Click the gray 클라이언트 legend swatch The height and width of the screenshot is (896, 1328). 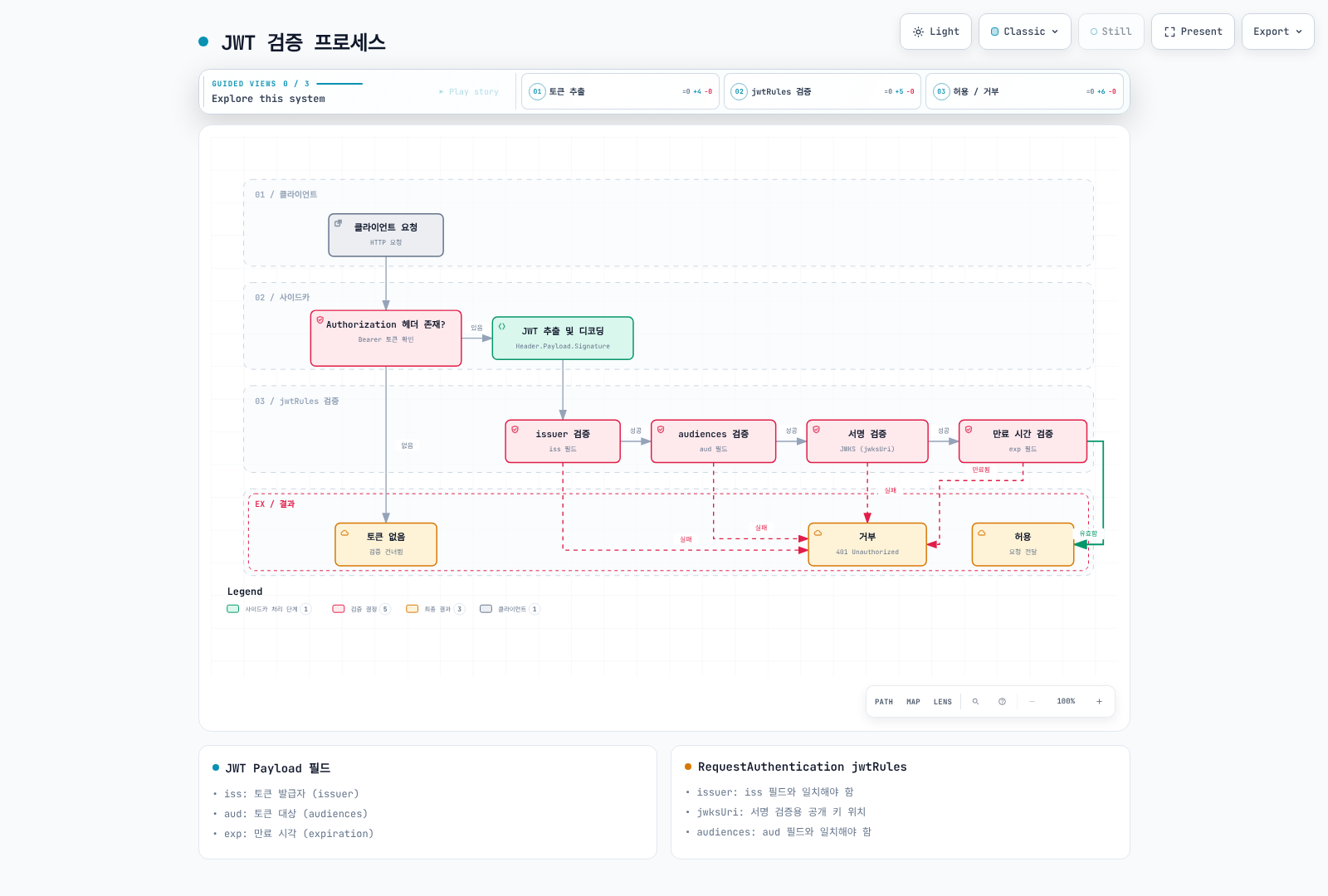pyautogui.click(x=486, y=609)
